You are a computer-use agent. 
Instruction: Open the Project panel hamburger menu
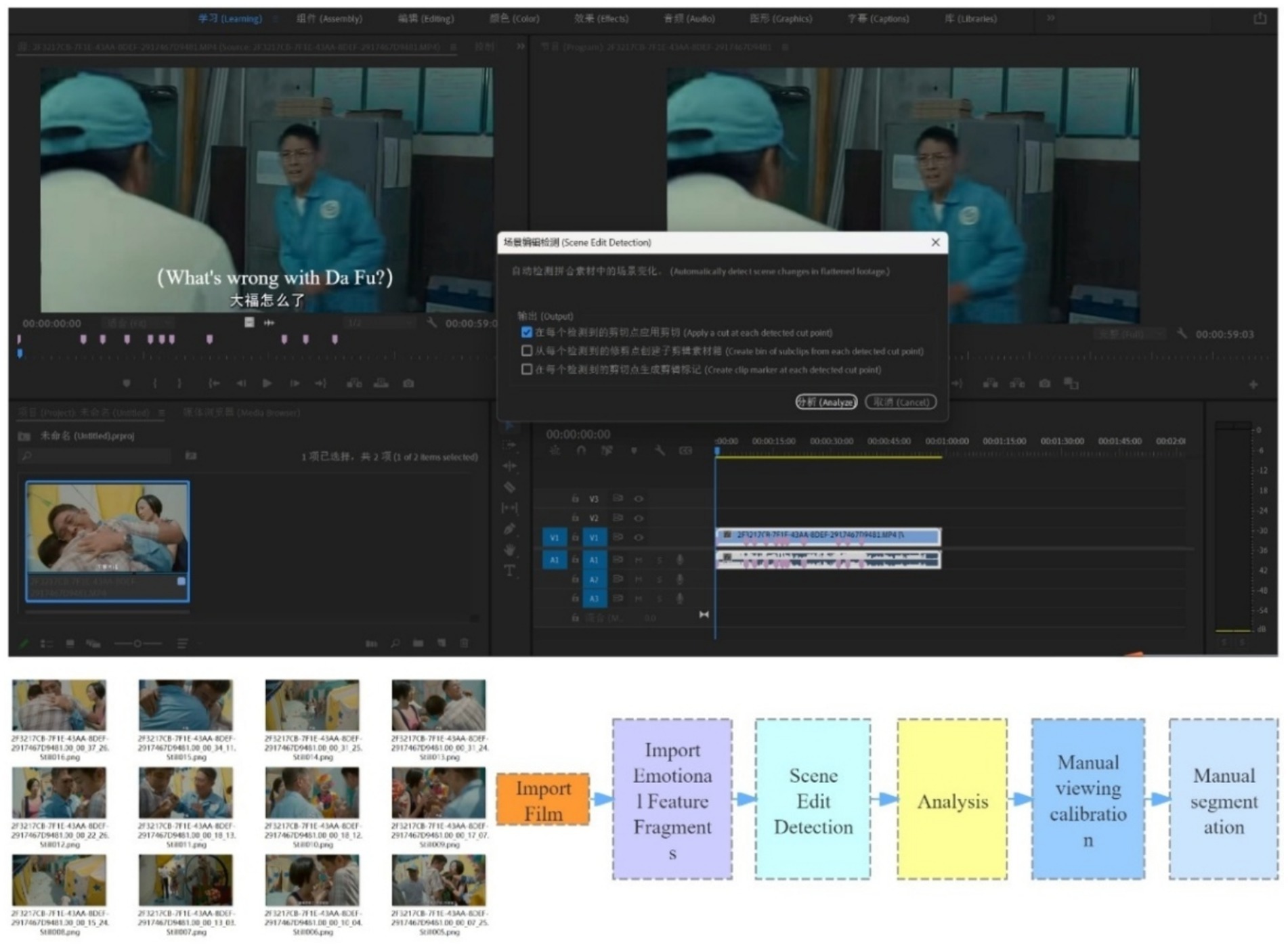click(162, 412)
